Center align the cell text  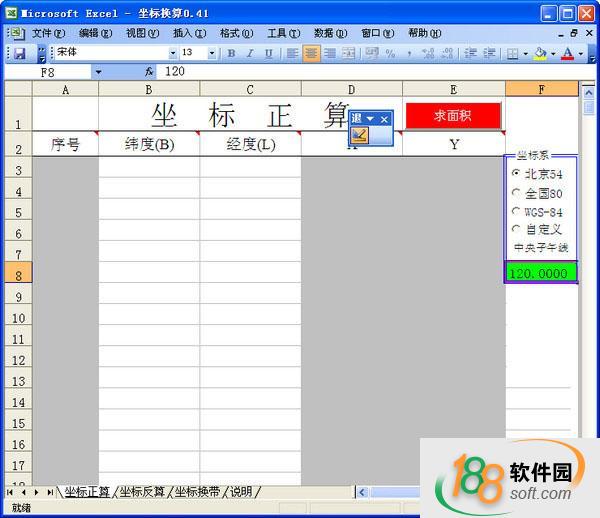(x=311, y=53)
